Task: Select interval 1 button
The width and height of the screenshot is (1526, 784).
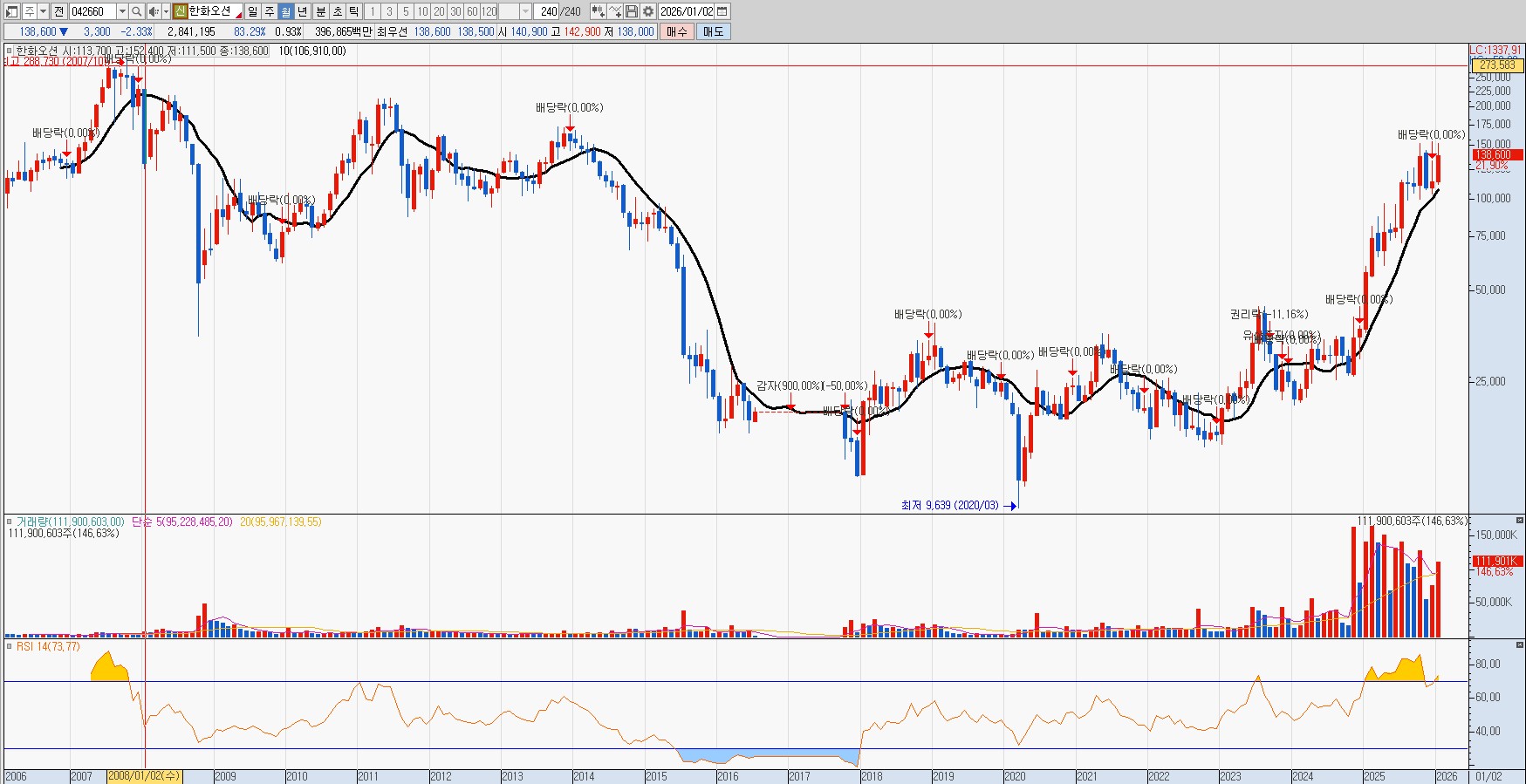Action: pyautogui.click(x=373, y=11)
